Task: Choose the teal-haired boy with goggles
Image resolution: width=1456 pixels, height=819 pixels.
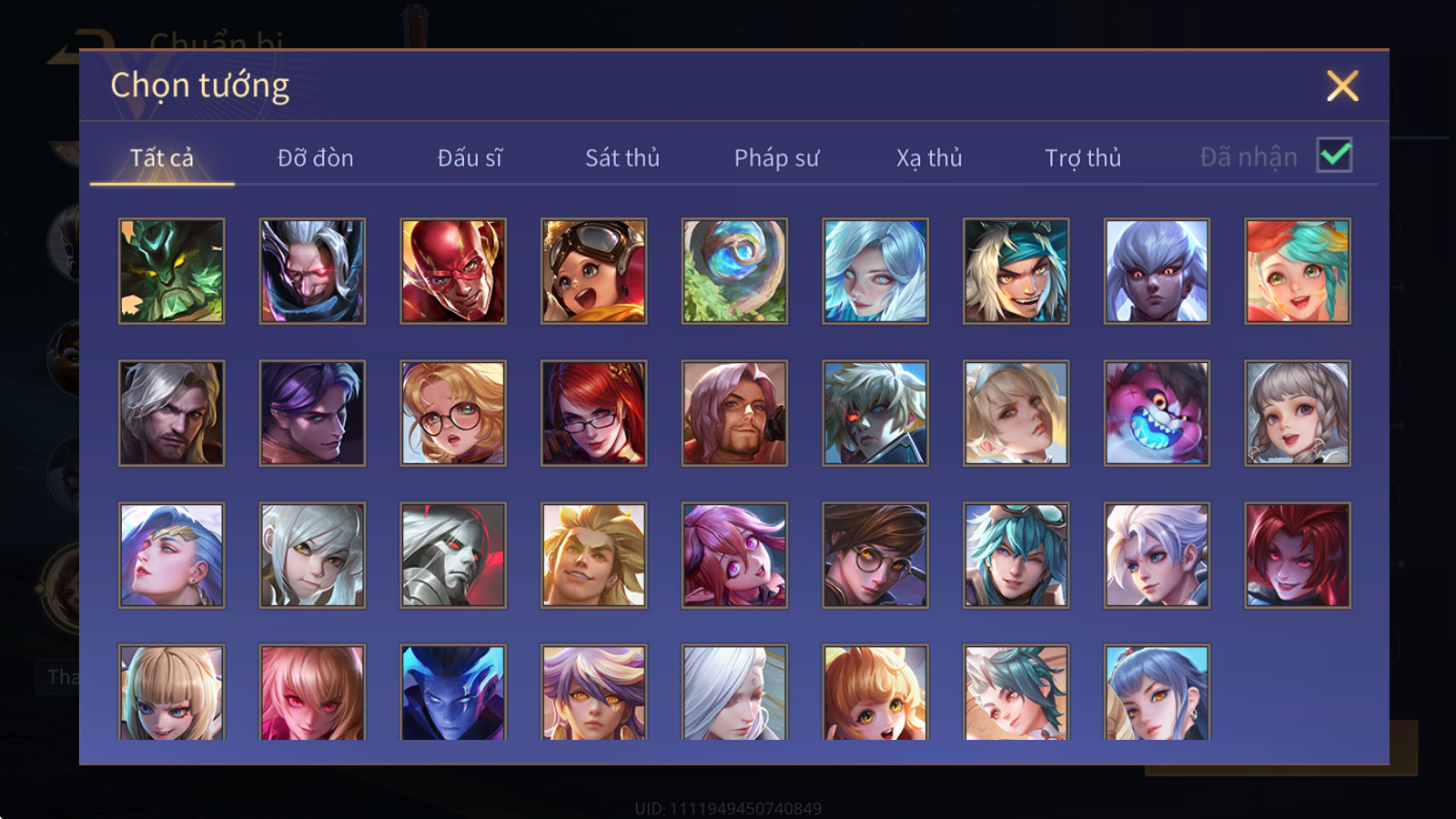Action: click(x=1016, y=555)
